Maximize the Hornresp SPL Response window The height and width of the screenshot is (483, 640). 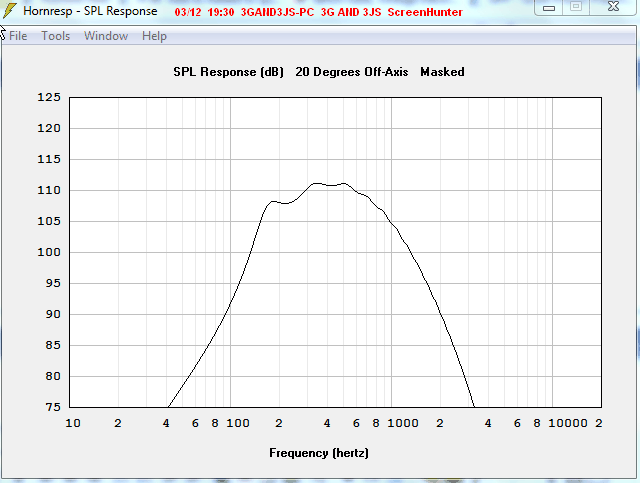pos(576,7)
